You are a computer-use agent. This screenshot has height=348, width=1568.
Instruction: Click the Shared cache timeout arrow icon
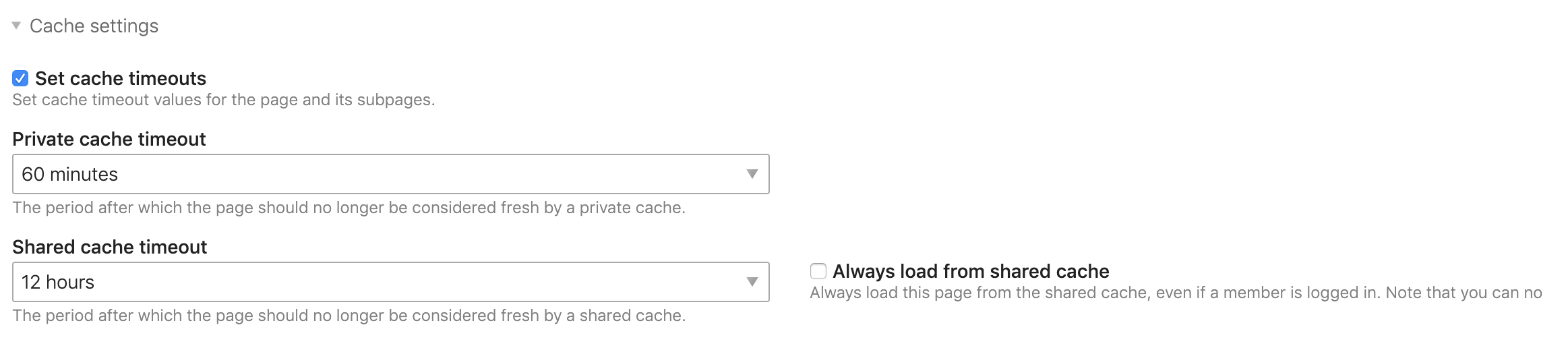(x=752, y=282)
